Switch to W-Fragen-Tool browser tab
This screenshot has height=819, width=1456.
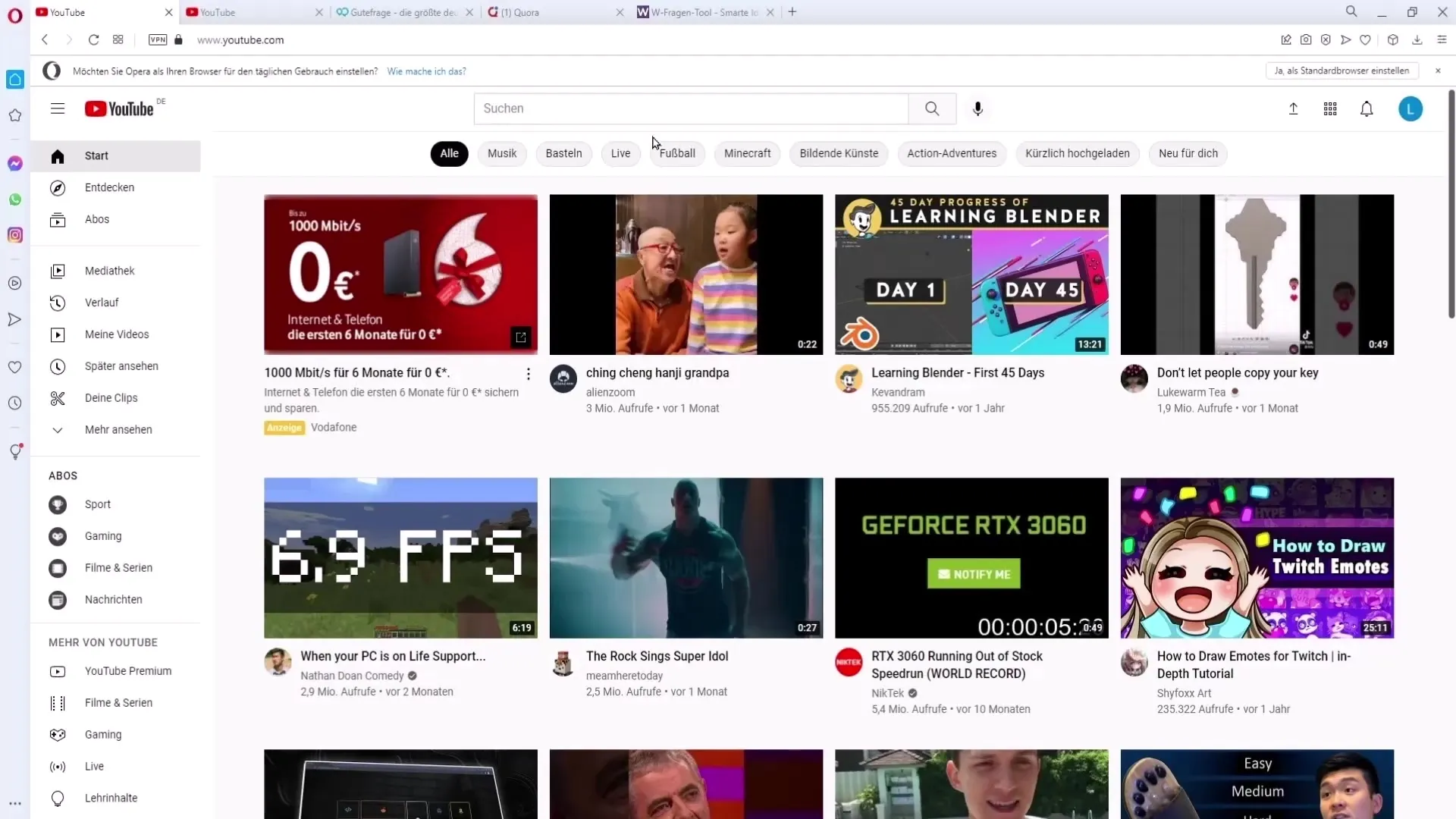[705, 12]
